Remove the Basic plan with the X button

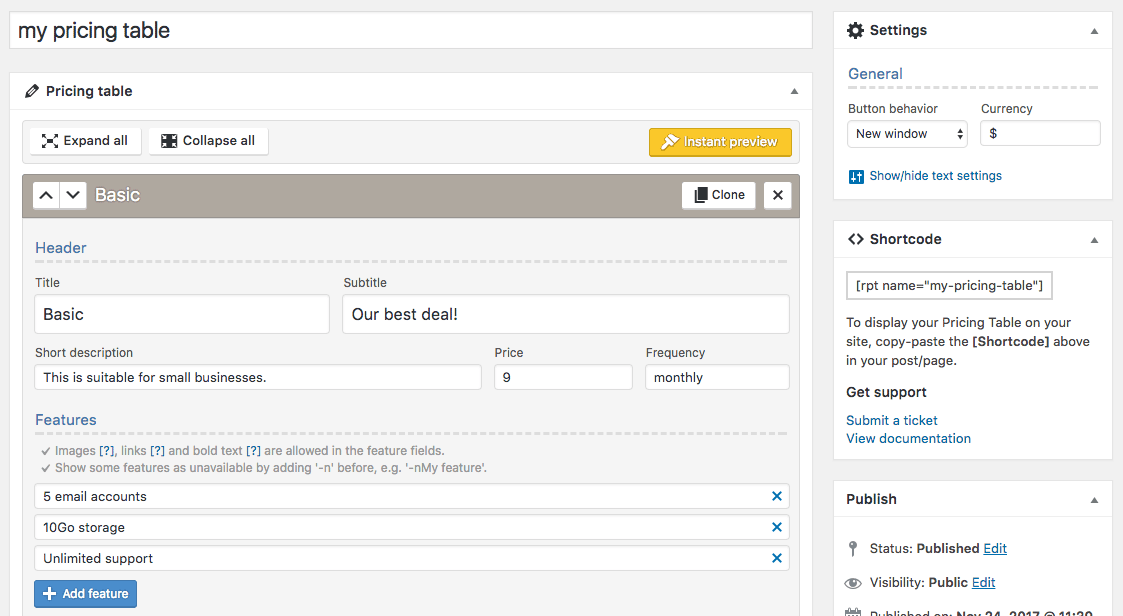tap(778, 195)
